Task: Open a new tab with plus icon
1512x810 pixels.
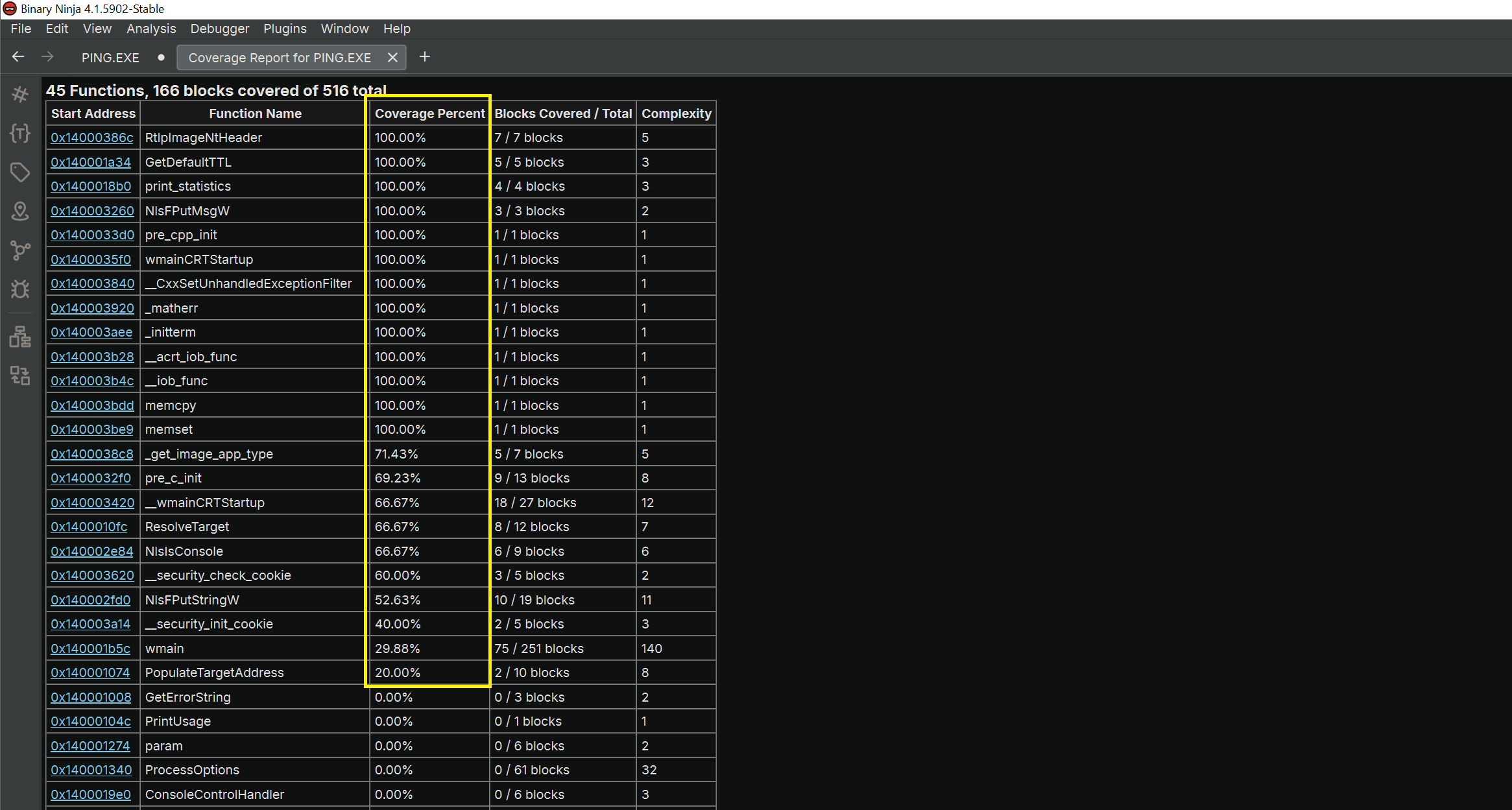Action: [x=425, y=57]
